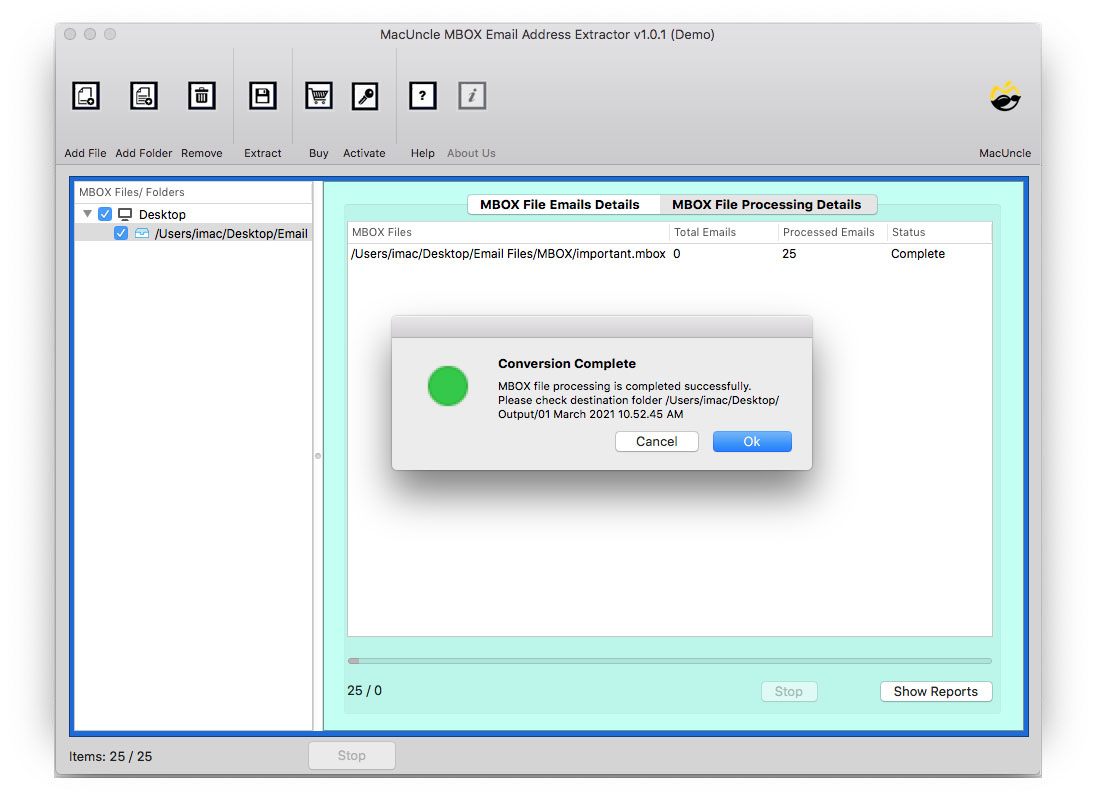Uncheck the /Users/imac/Desktop/Email file checkbox

(x=121, y=233)
